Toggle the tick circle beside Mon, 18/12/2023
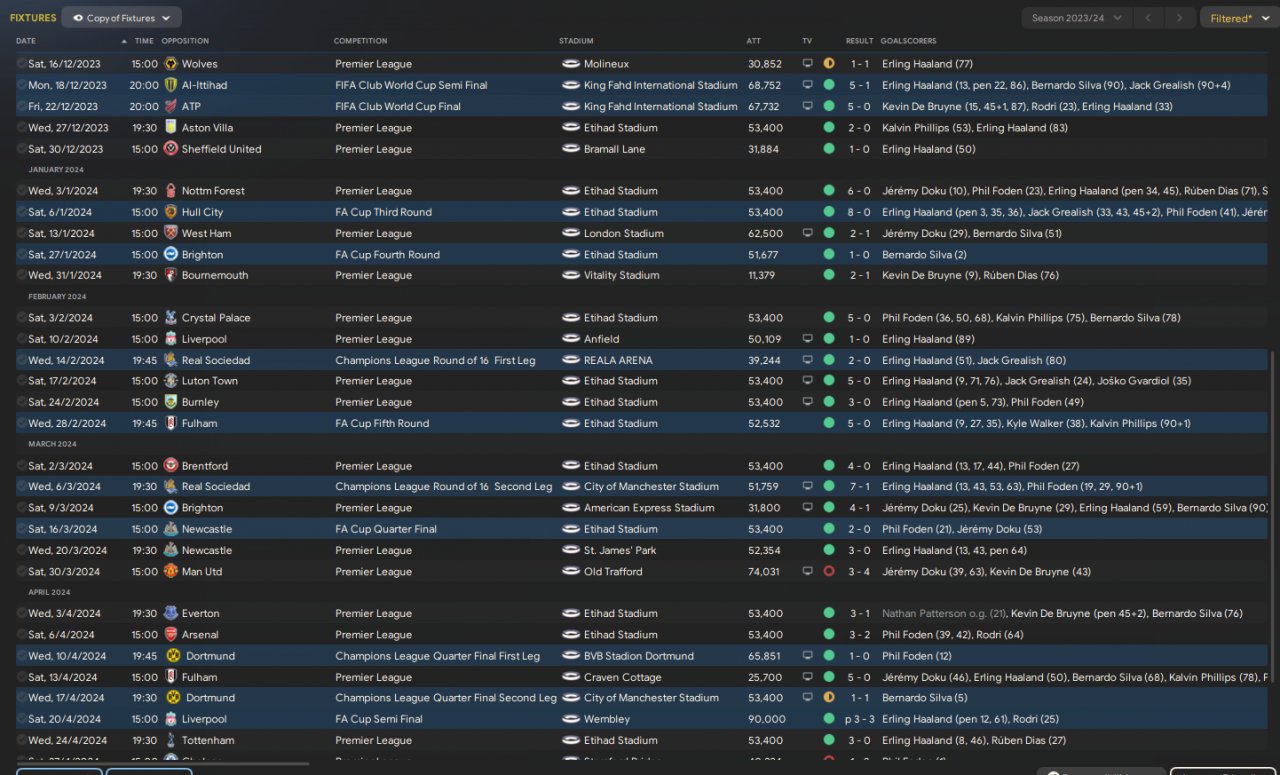This screenshot has width=1280, height=775. [x=22, y=85]
